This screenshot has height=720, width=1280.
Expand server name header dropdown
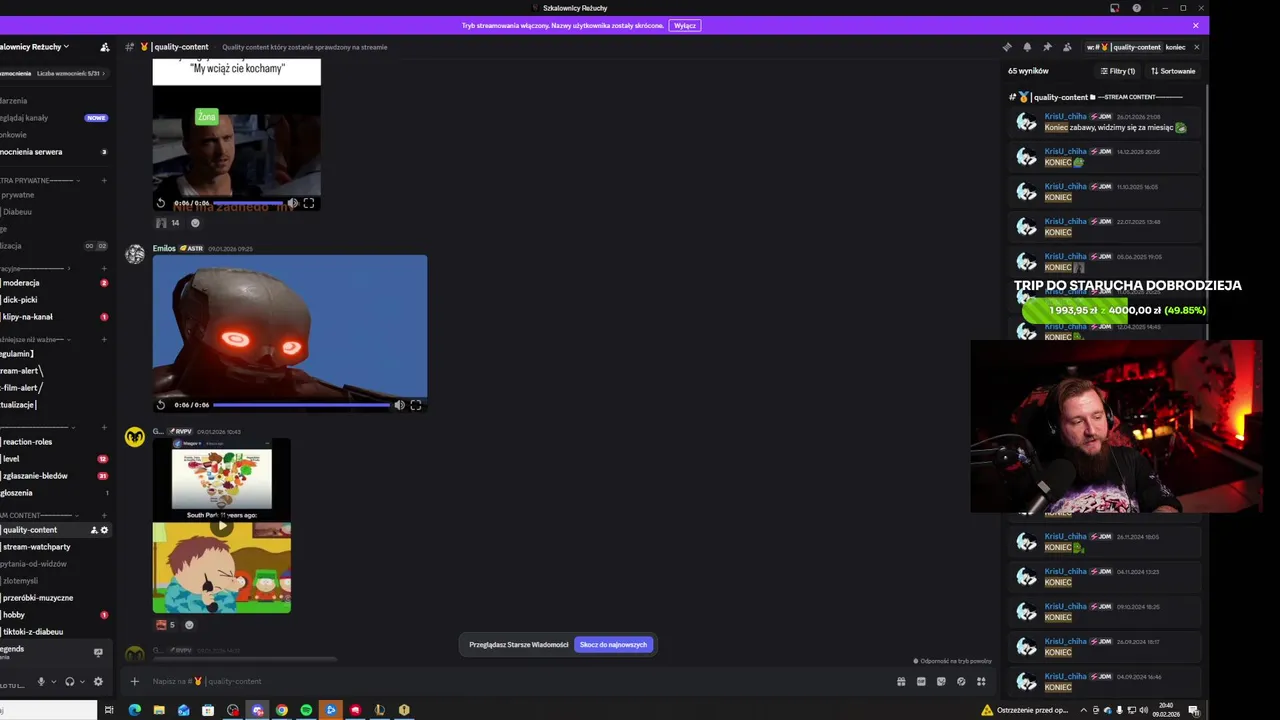click(35, 47)
